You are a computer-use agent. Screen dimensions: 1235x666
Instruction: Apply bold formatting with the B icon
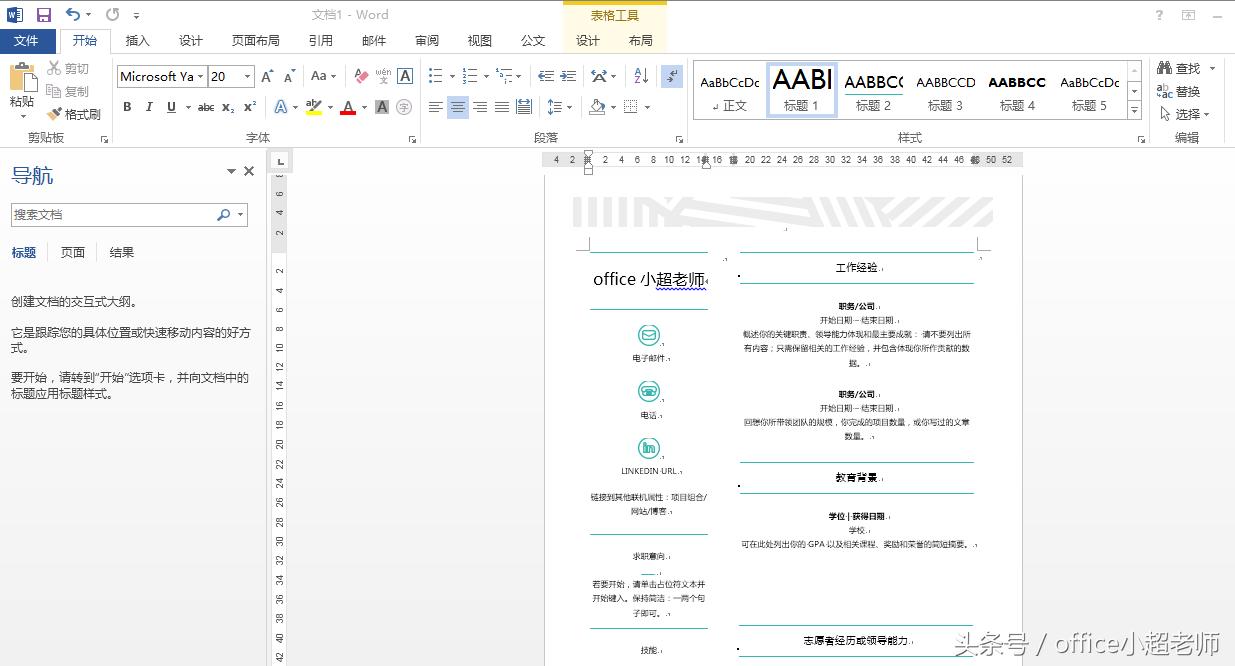coord(127,105)
